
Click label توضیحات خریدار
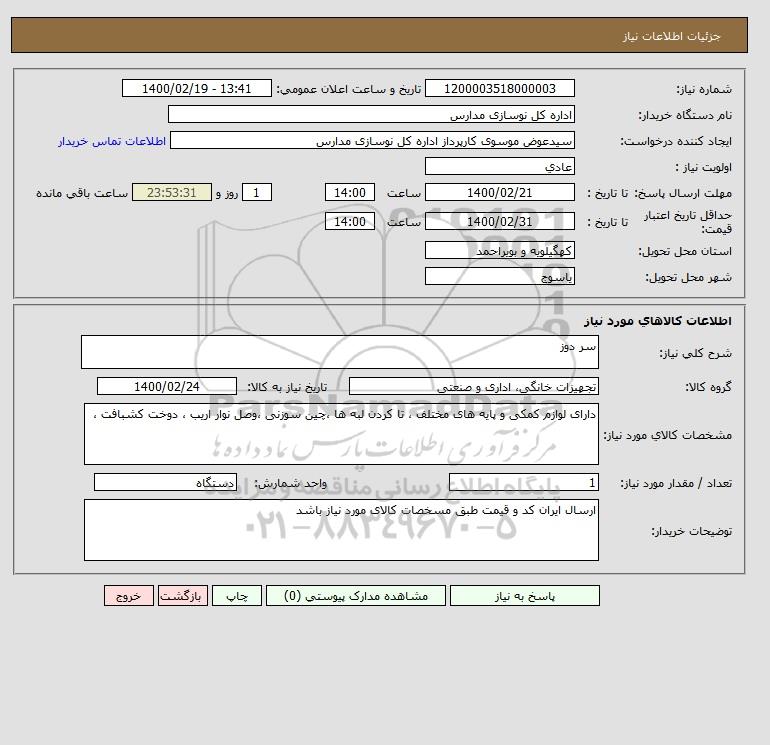point(691,531)
